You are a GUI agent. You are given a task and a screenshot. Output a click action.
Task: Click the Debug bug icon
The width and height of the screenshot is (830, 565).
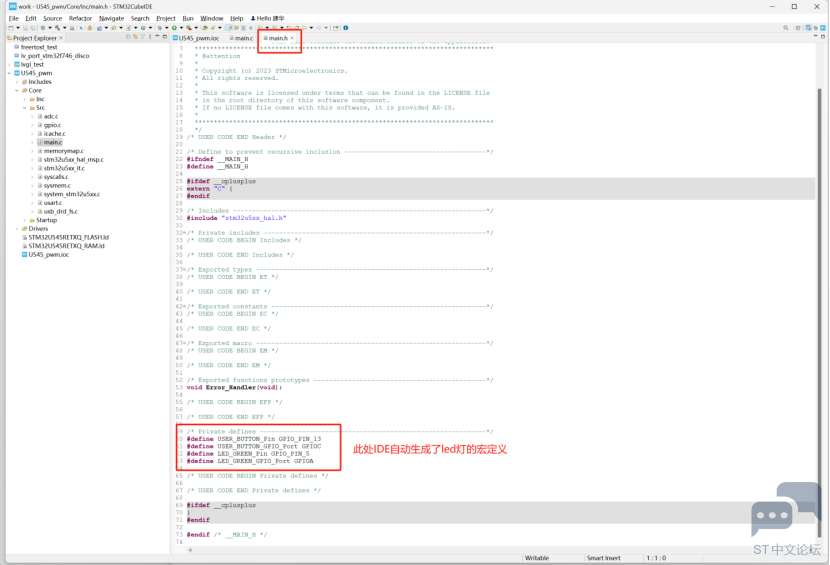coord(159,28)
